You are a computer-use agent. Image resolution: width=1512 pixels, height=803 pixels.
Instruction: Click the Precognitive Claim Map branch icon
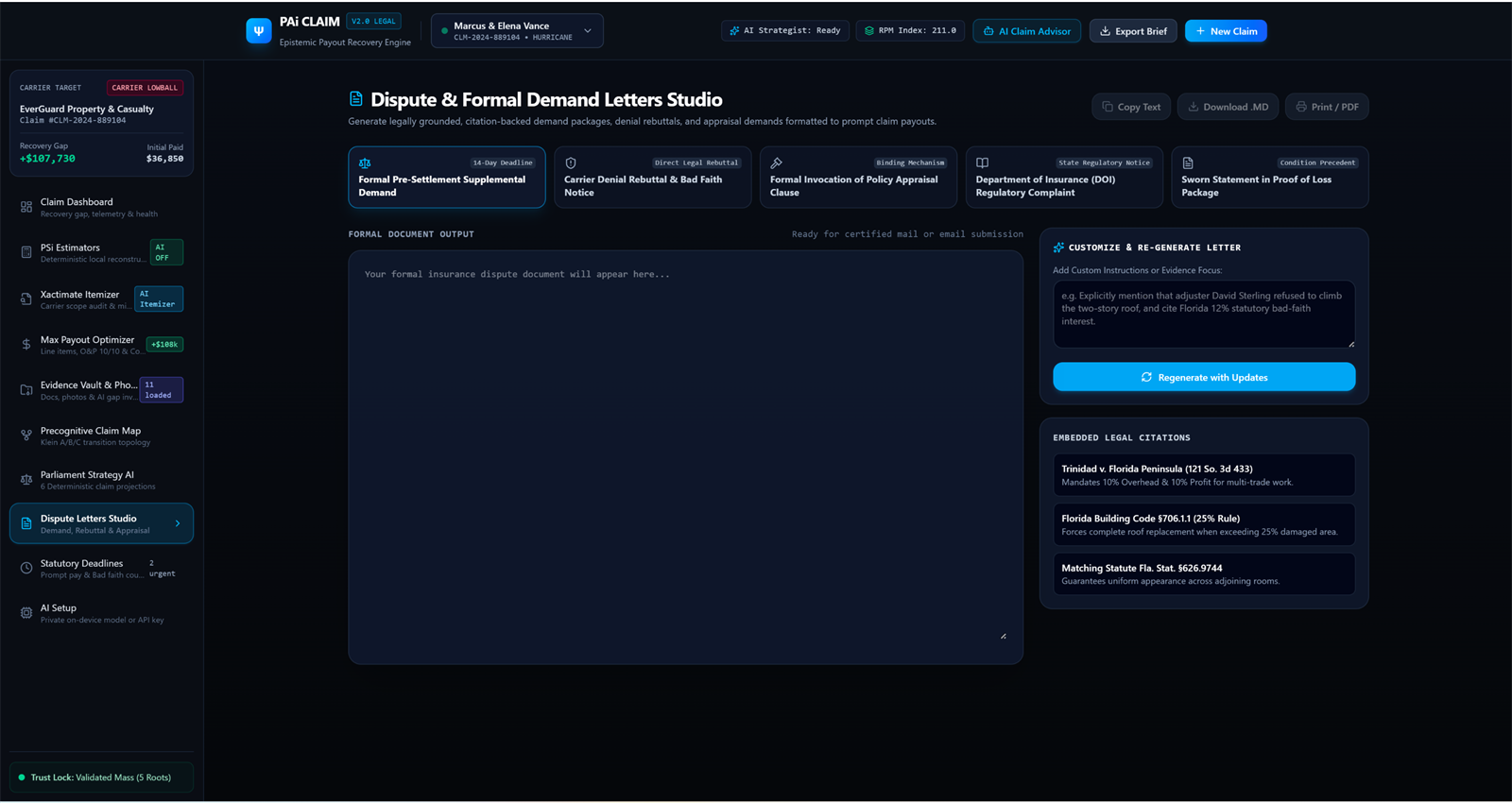26,436
